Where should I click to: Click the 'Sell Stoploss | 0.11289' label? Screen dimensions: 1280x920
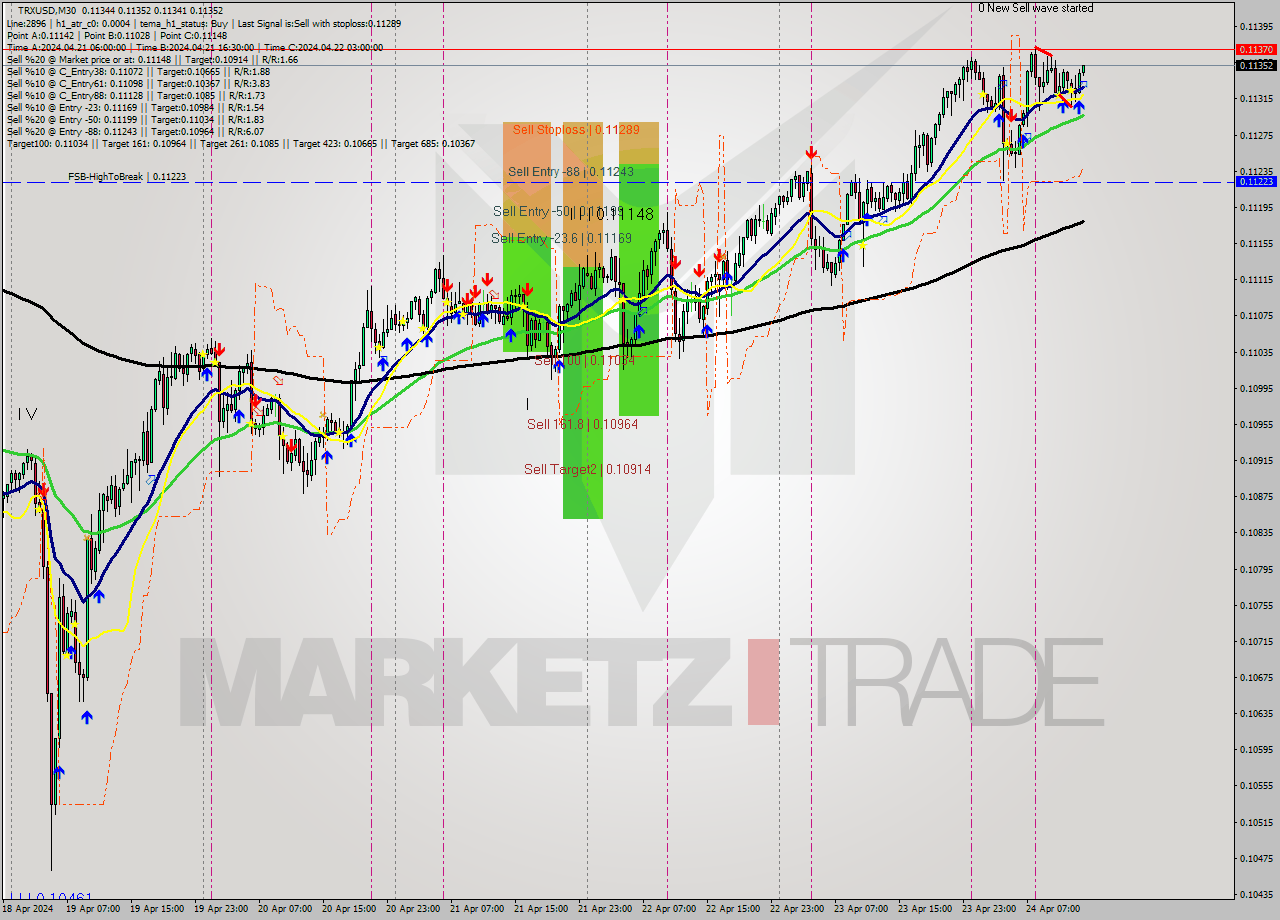point(576,130)
